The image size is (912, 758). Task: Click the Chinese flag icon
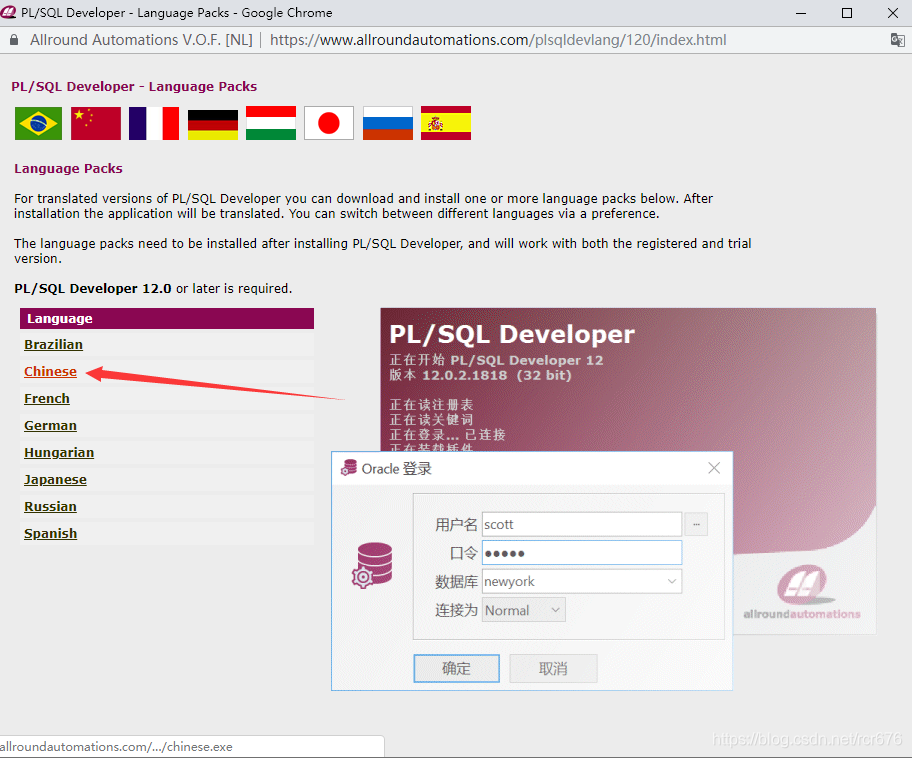[x=96, y=123]
